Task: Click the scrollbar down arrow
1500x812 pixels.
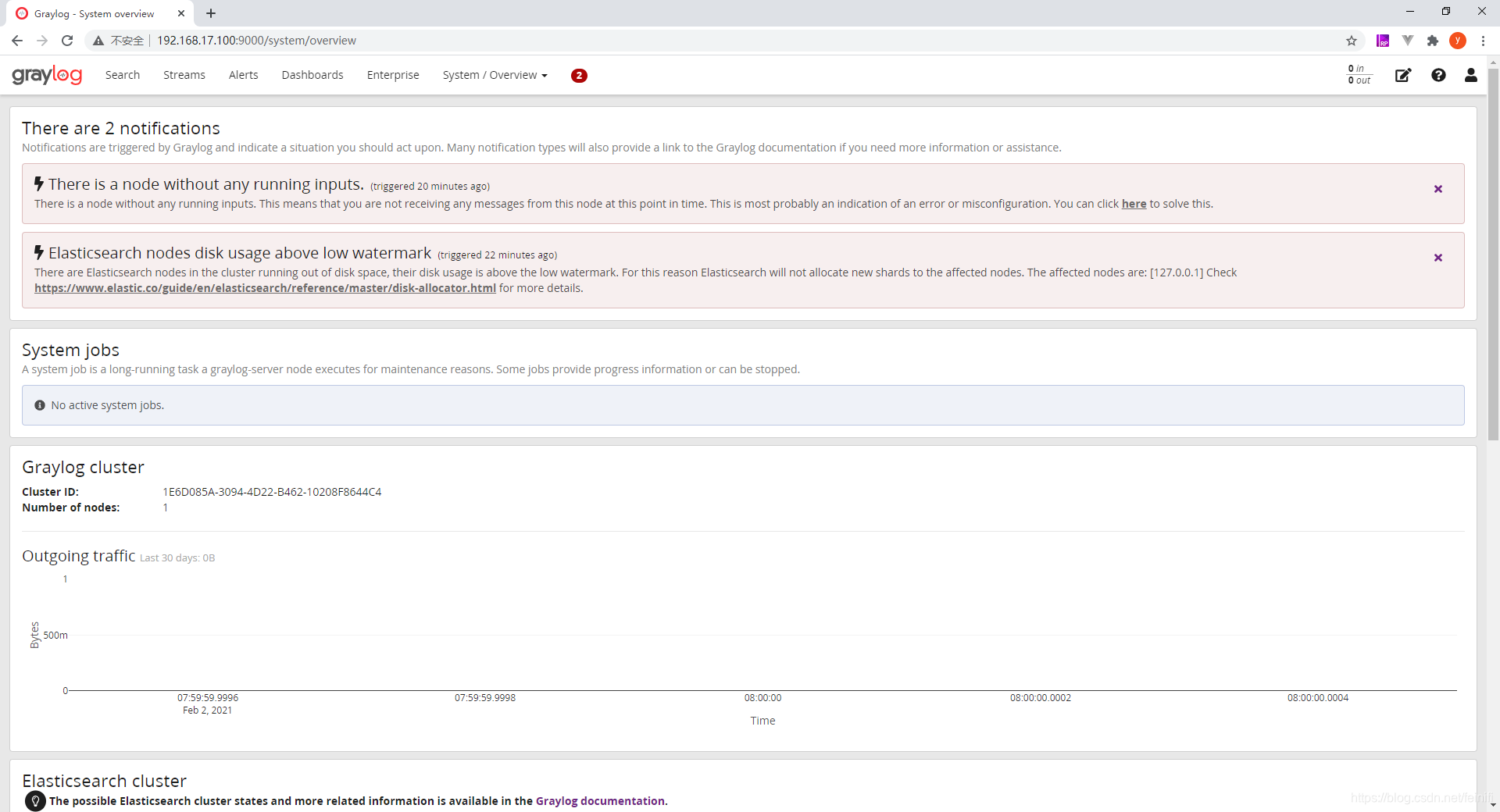Action: pyautogui.click(x=1493, y=804)
